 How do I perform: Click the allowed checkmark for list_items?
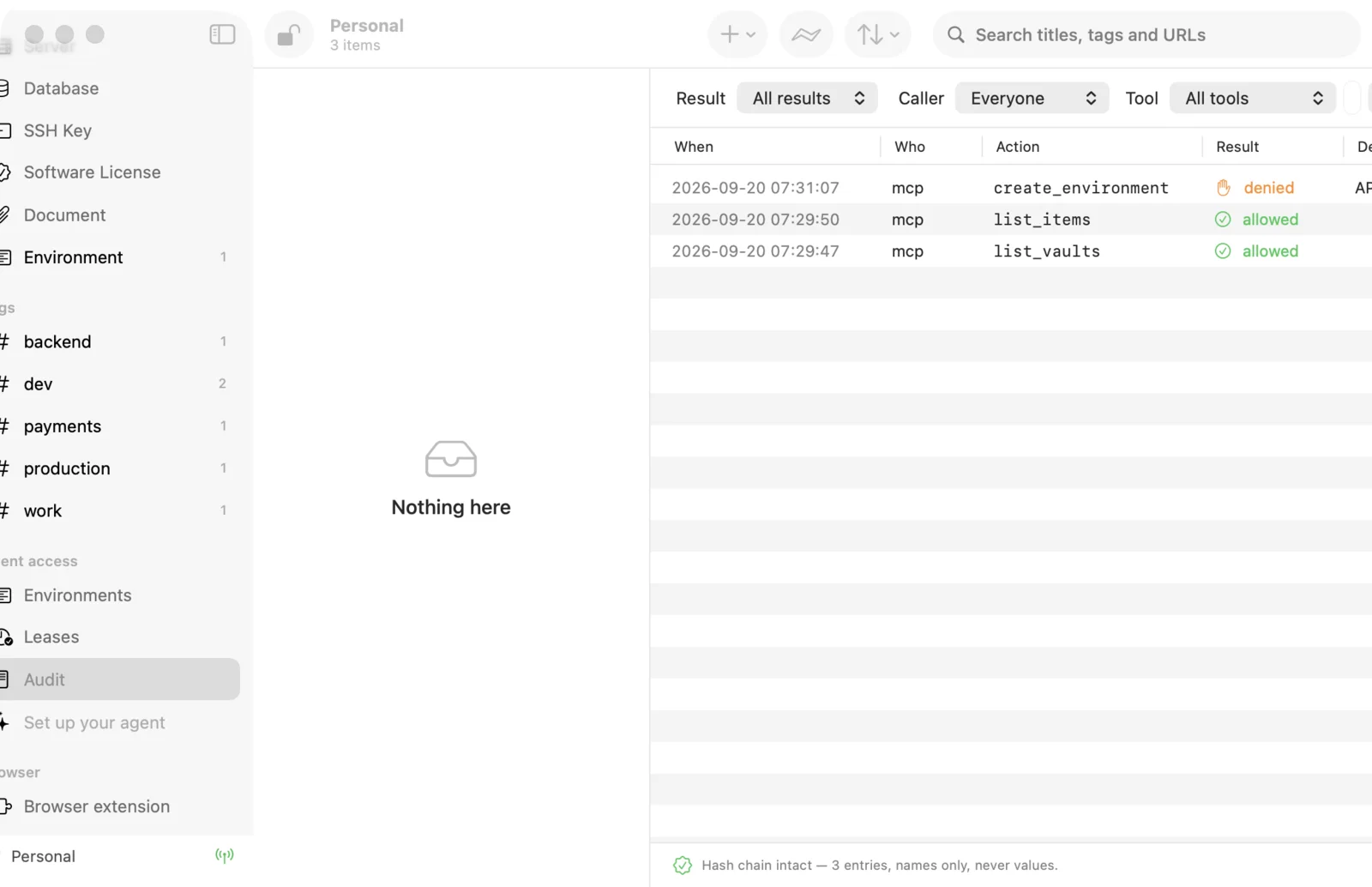pyautogui.click(x=1223, y=220)
